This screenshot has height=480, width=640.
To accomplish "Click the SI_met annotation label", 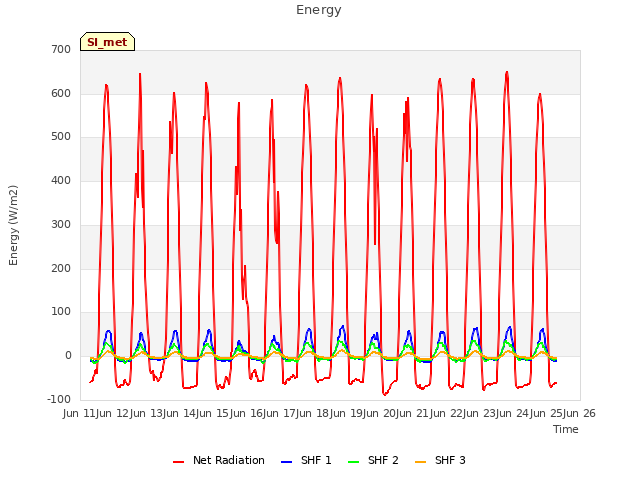I will point(107,42).
